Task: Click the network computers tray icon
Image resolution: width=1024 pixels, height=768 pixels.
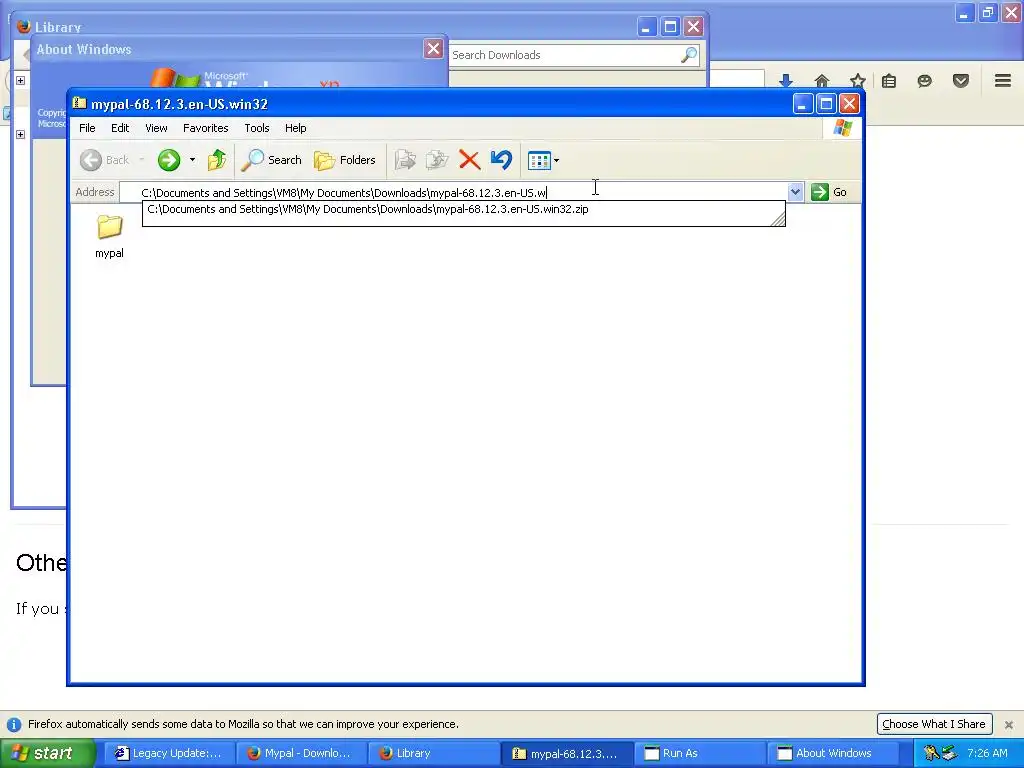Action: tap(949, 753)
